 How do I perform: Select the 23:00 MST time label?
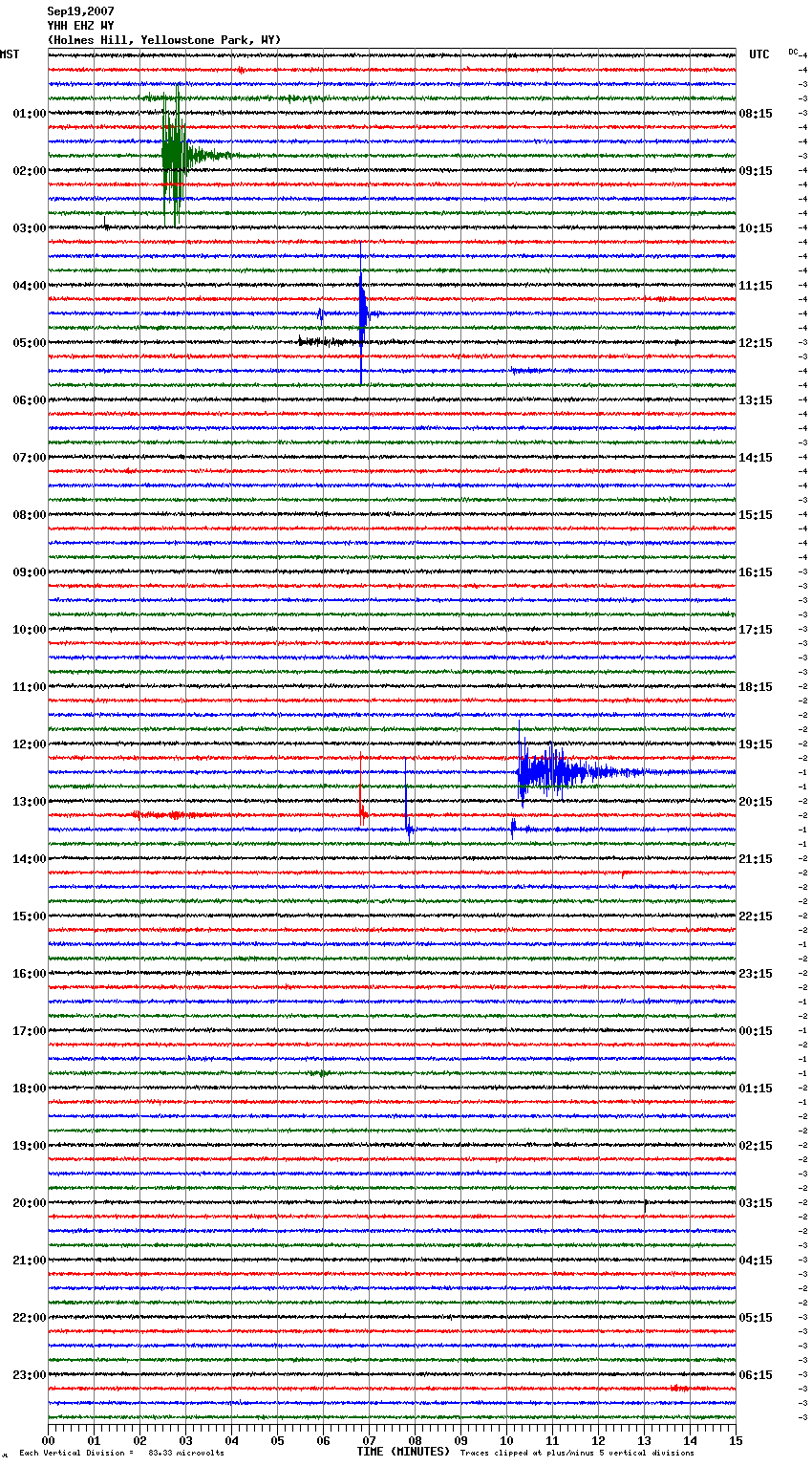click(30, 1375)
